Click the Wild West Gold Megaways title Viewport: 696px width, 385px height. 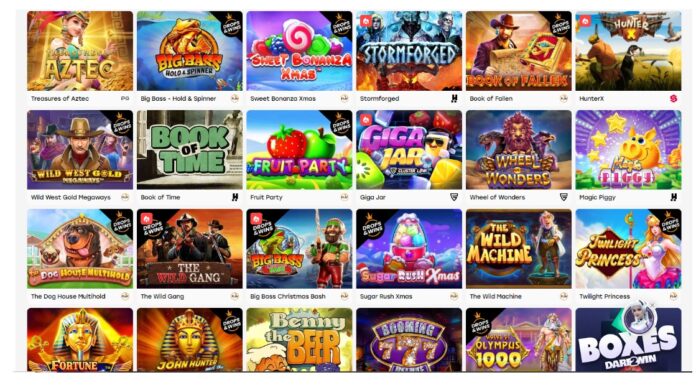(71, 197)
